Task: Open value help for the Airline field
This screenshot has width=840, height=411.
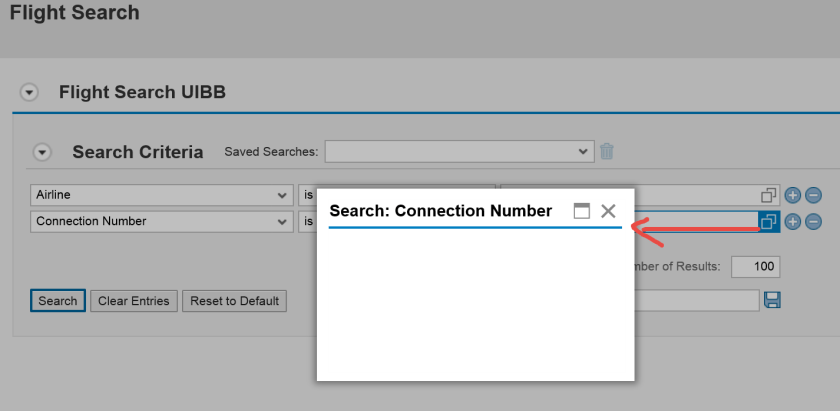Action: [769, 195]
